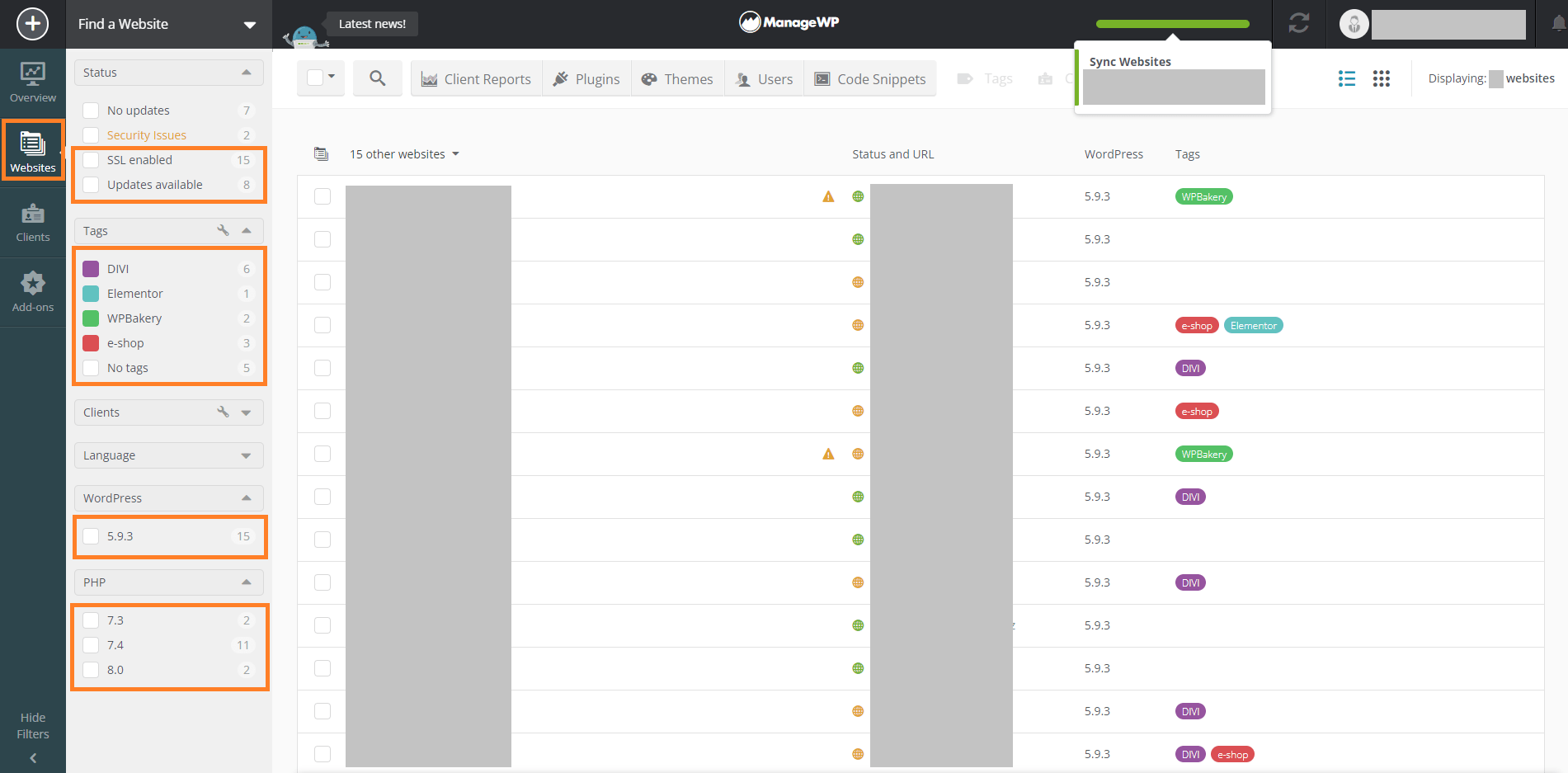Collapse the PHP filter panel
This screenshot has width=1568, height=773.
tap(246, 582)
